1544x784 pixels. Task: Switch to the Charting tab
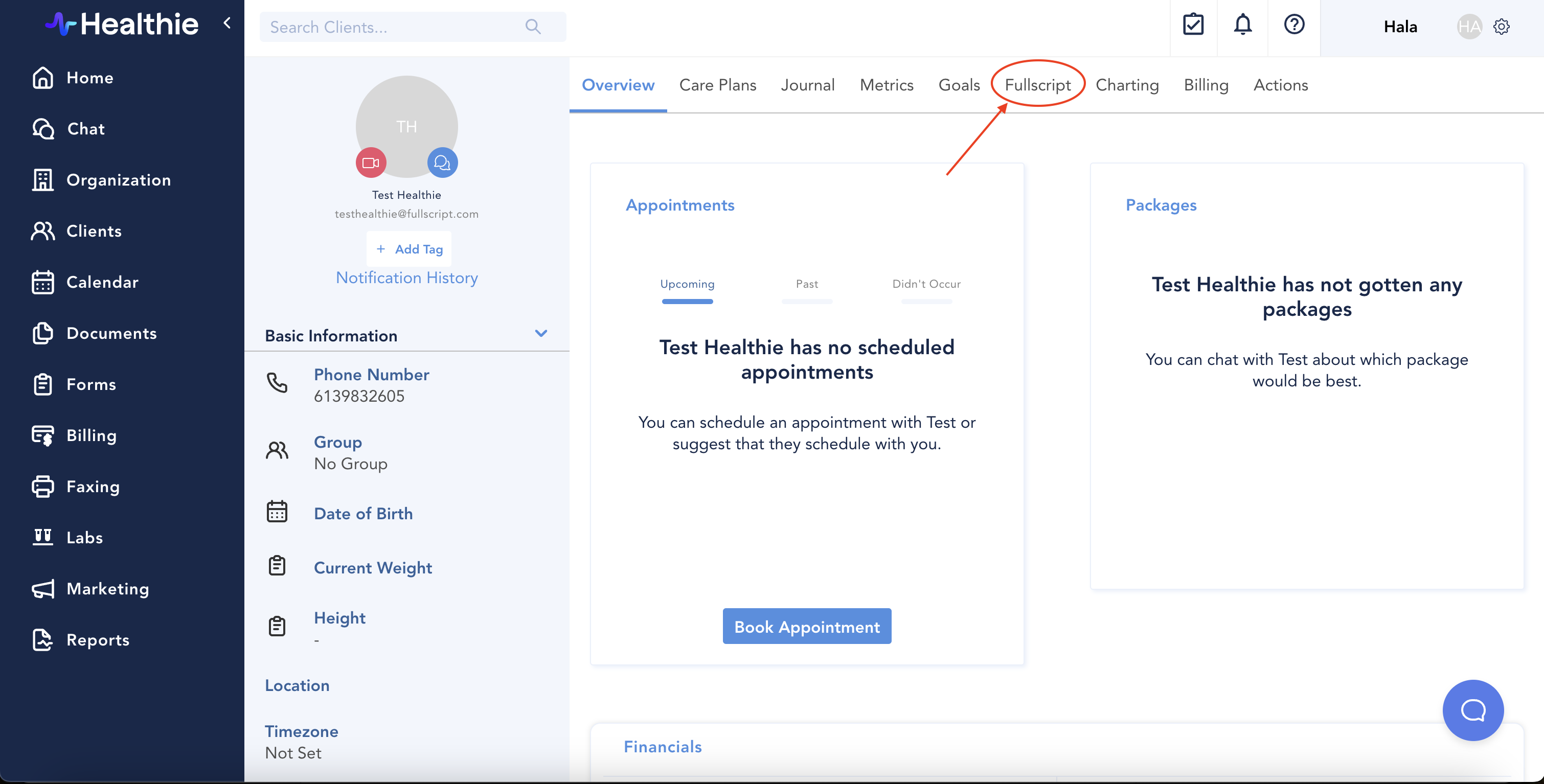[x=1127, y=85]
